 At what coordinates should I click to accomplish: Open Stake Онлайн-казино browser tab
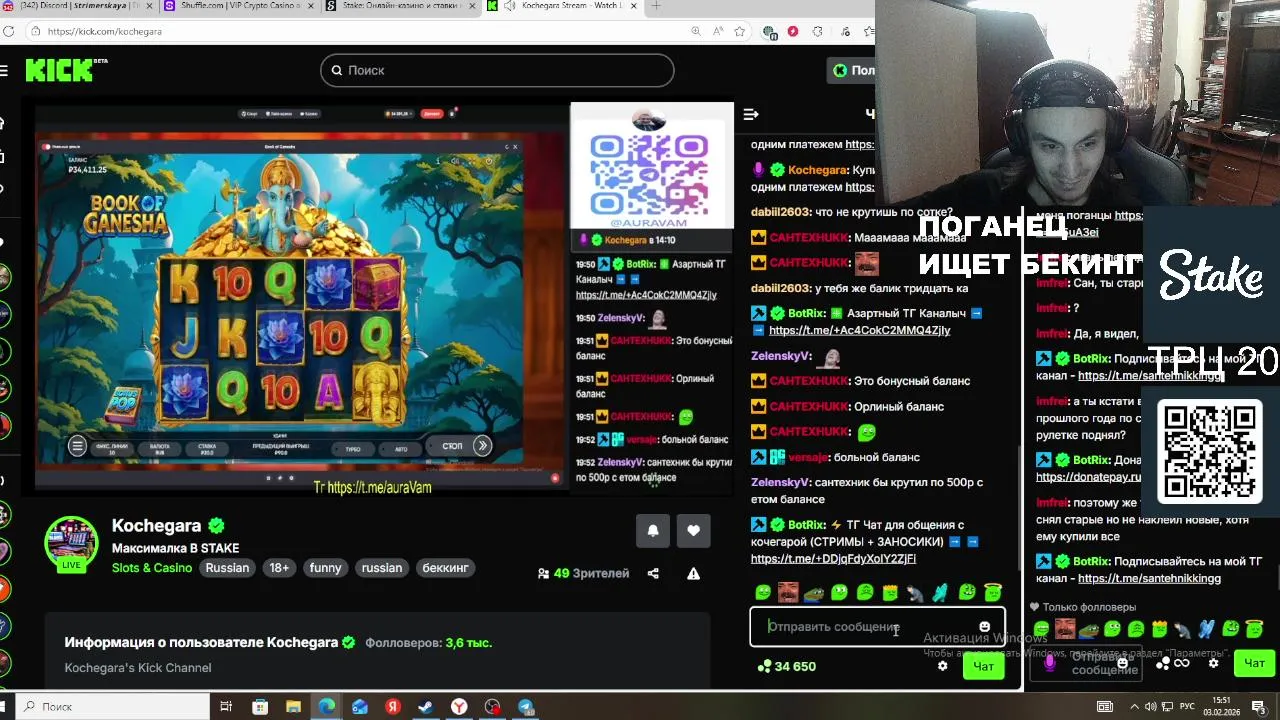[x=400, y=6]
